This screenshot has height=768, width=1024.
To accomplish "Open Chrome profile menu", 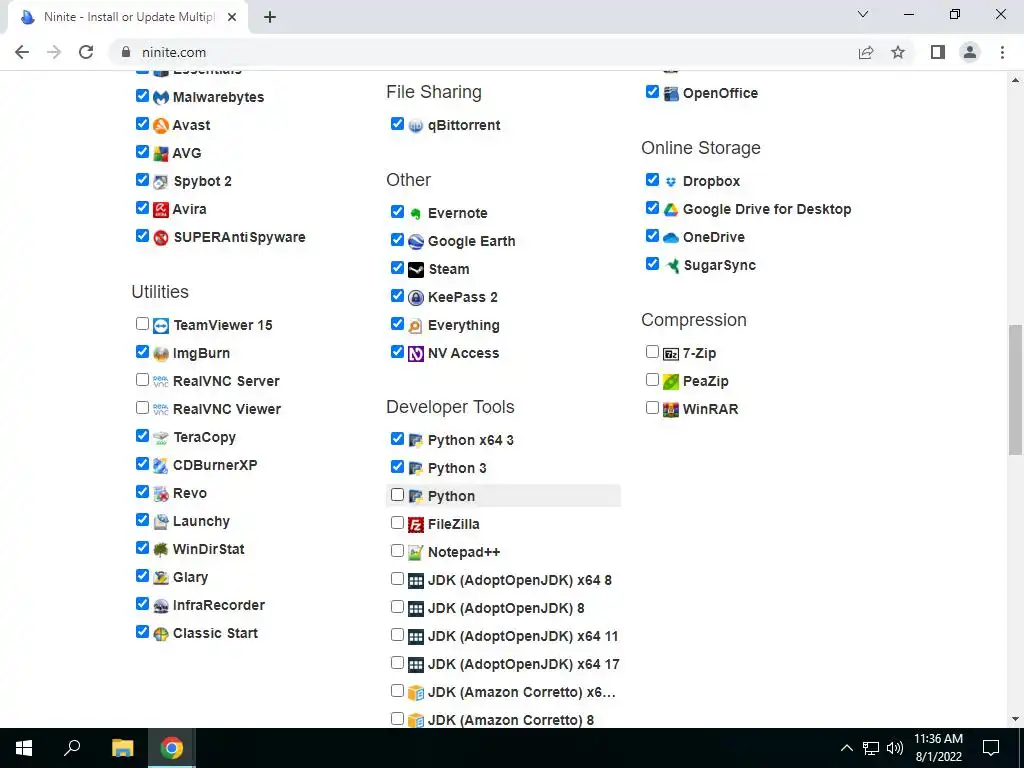I will (970, 52).
